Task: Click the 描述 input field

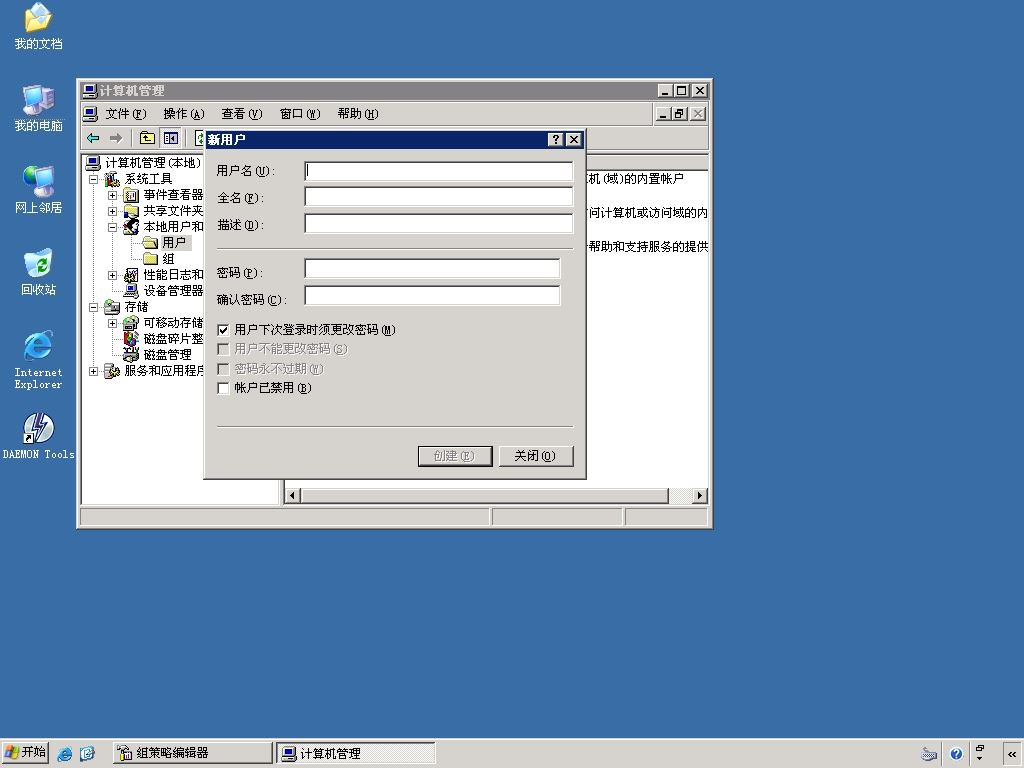Action: click(x=439, y=224)
